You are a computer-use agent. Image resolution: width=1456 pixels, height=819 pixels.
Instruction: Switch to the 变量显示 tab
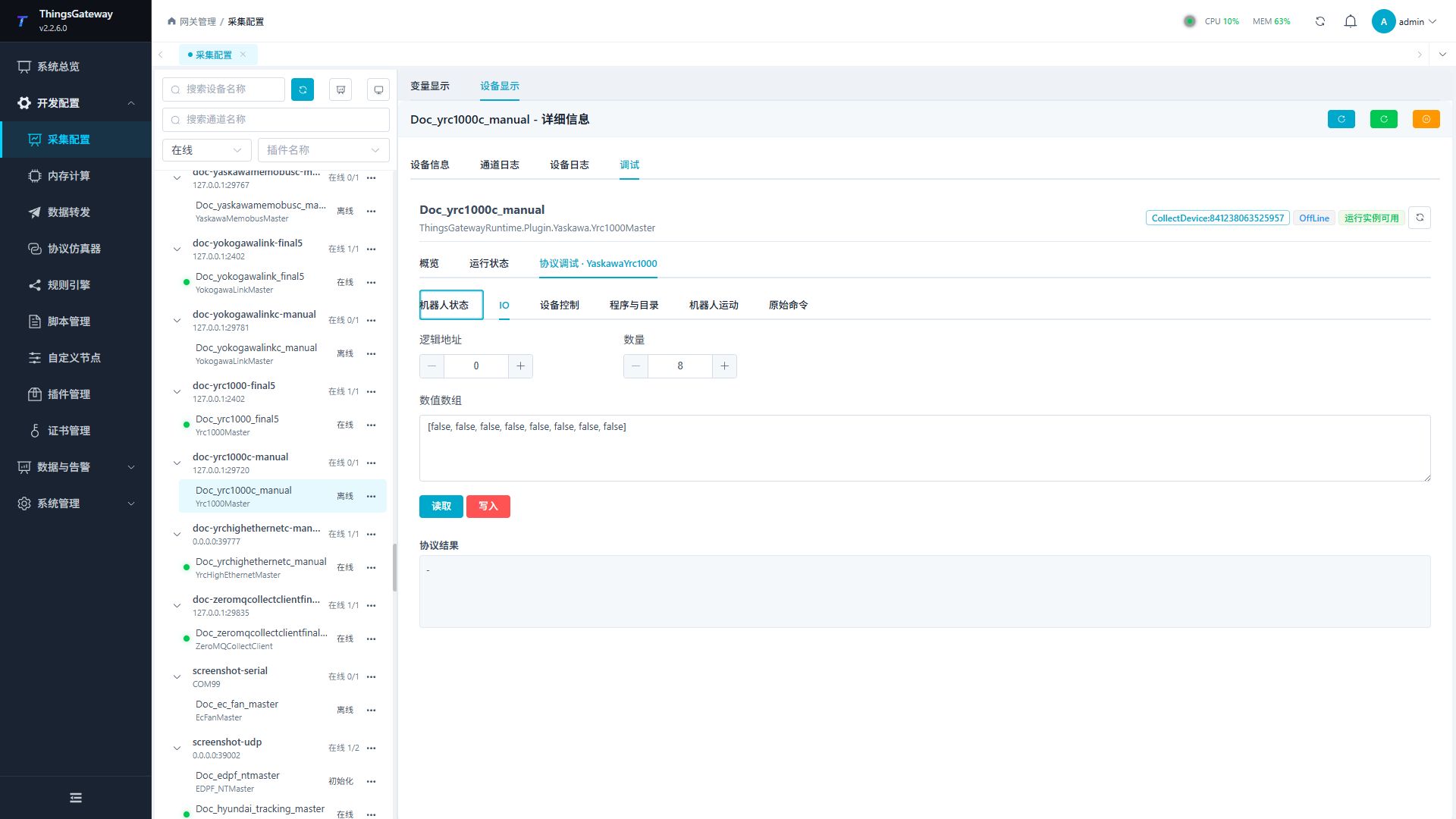(430, 86)
